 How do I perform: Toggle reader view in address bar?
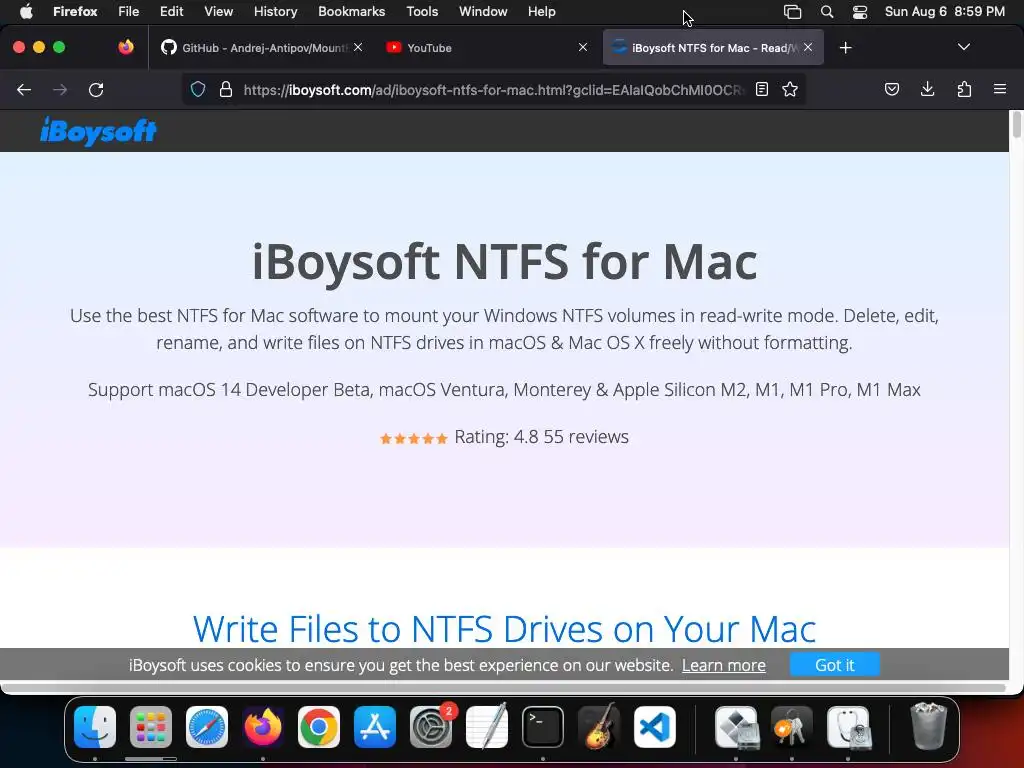coord(761,89)
